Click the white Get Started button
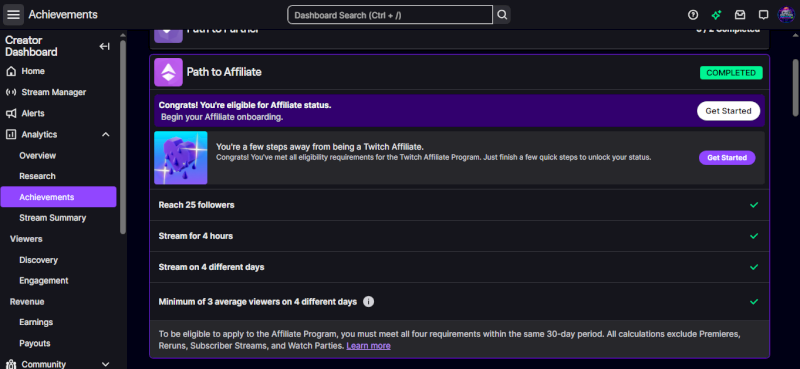 728,111
